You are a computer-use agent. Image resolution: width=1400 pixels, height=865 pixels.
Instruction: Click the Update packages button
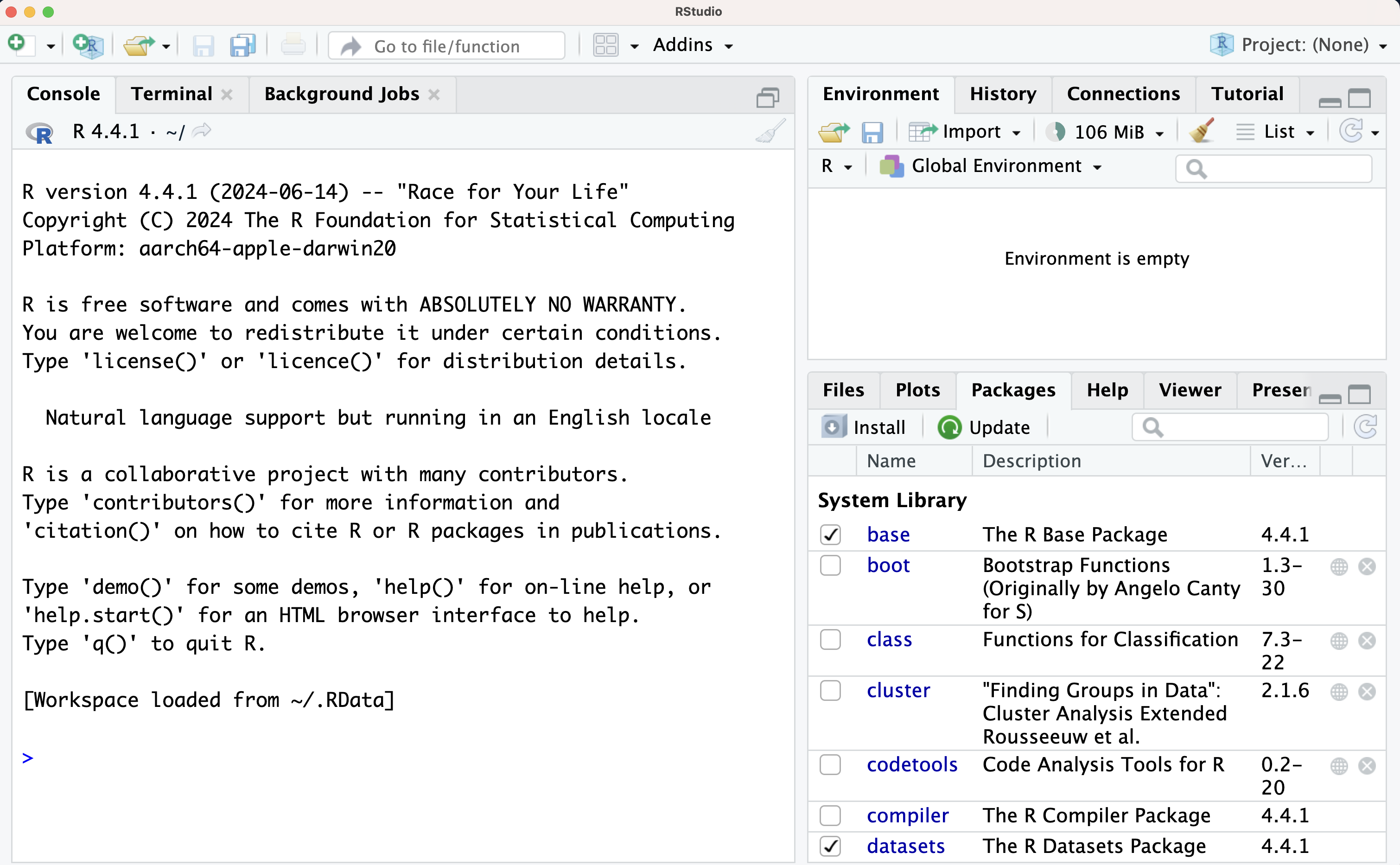coord(984,427)
